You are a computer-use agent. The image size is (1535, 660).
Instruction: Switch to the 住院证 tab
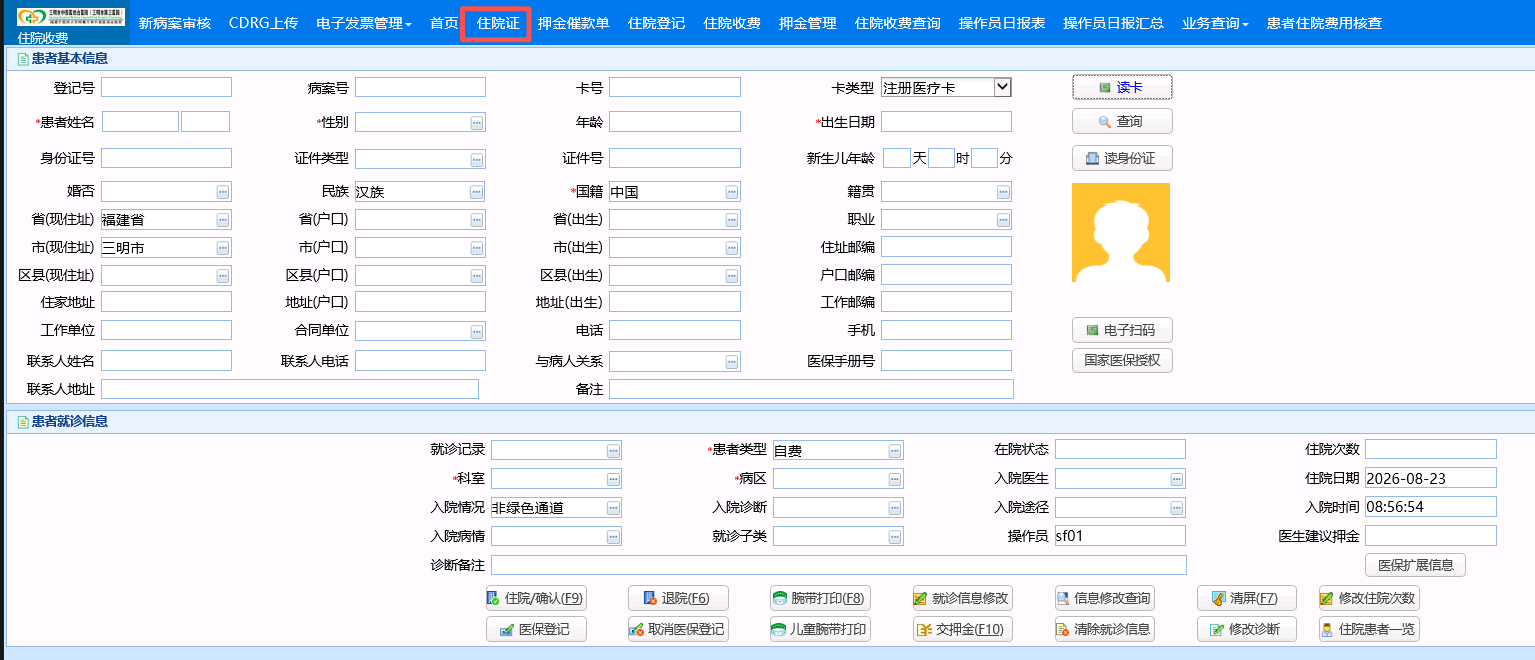(x=497, y=23)
